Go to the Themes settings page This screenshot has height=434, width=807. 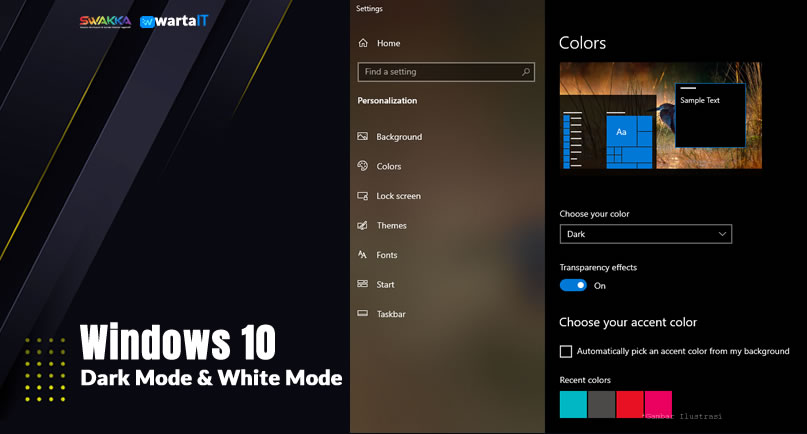pos(391,225)
